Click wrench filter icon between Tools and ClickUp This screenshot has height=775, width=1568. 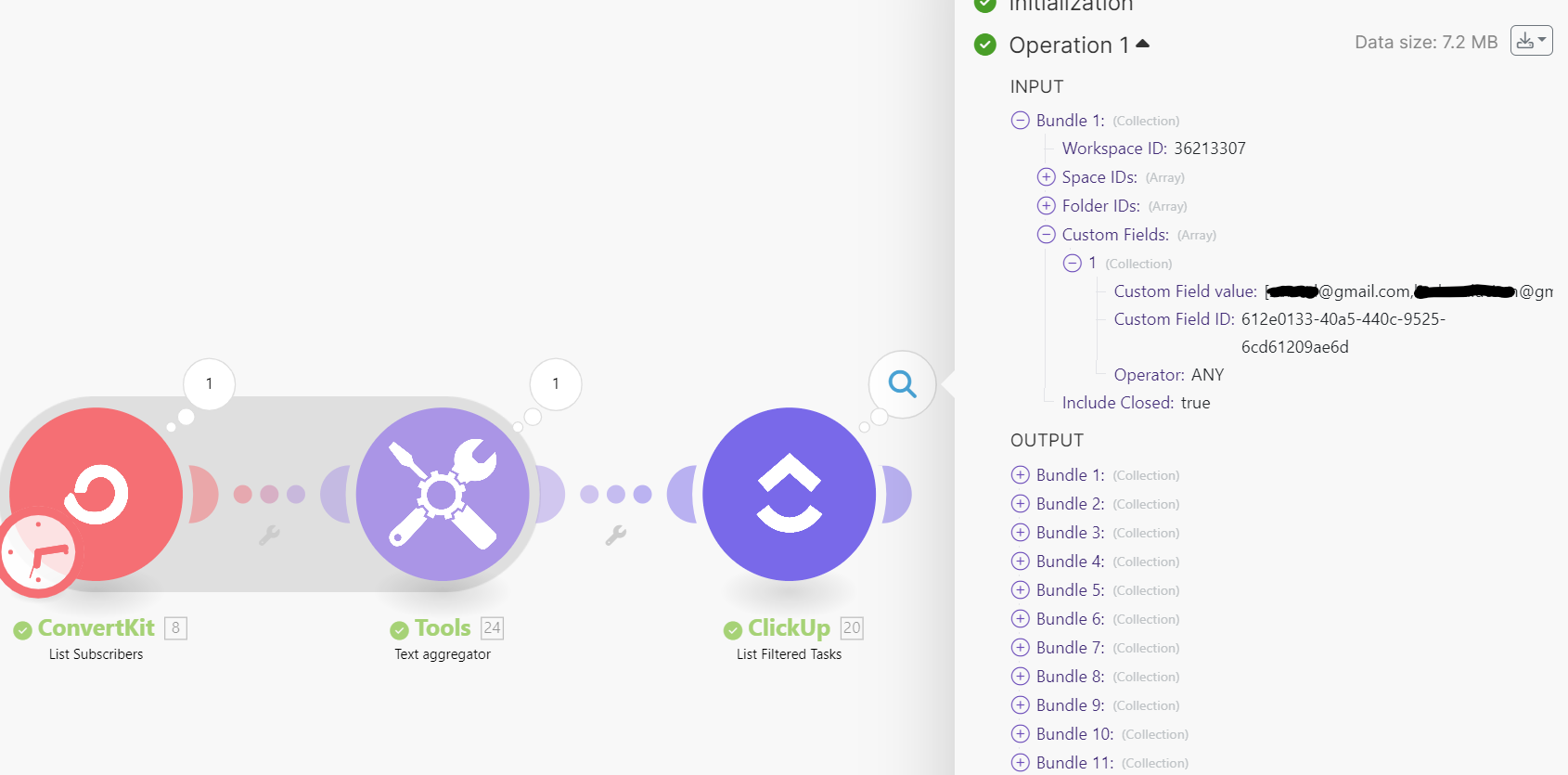pyautogui.click(x=616, y=535)
